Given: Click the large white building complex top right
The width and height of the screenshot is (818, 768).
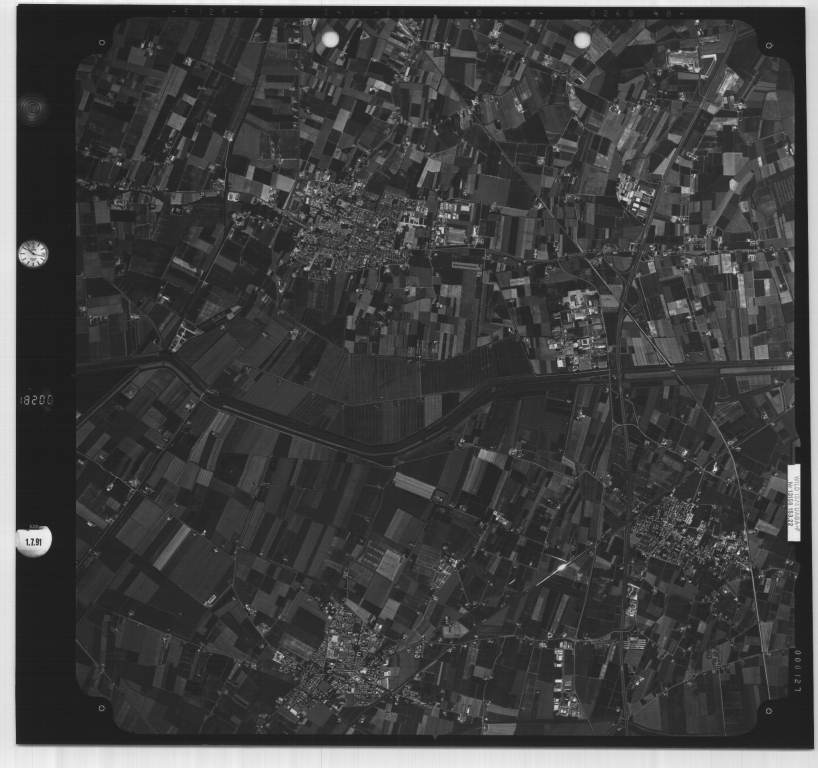Looking at the screenshot, I should (685, 60).
